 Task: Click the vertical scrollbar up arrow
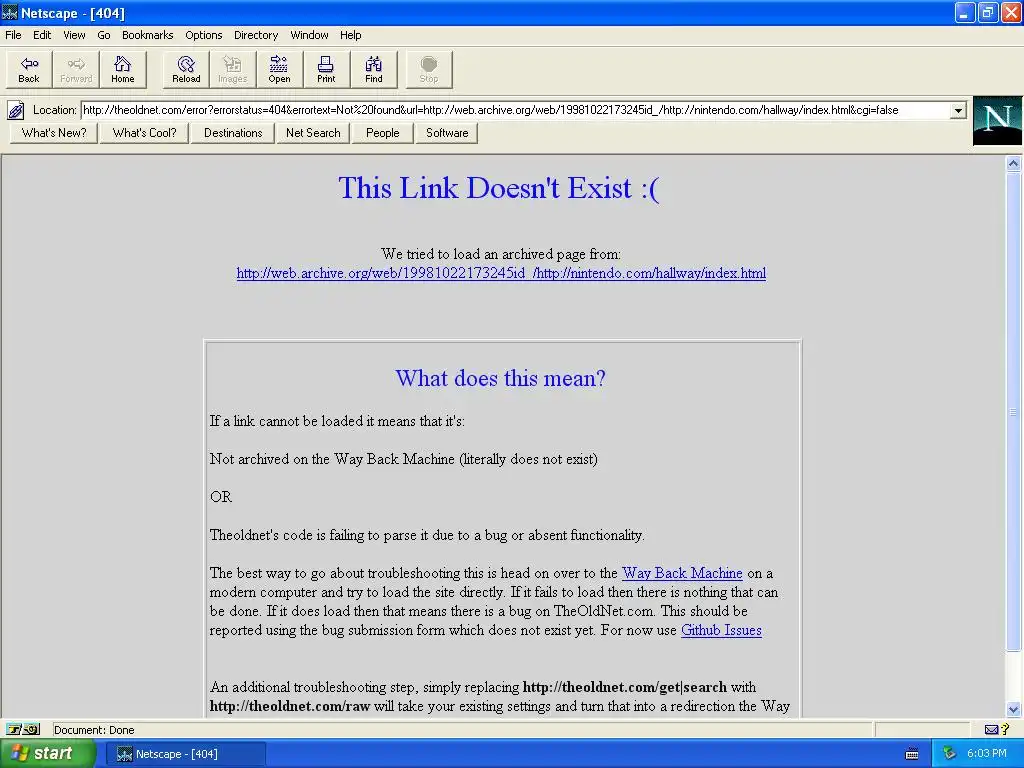click(1013, 164)
